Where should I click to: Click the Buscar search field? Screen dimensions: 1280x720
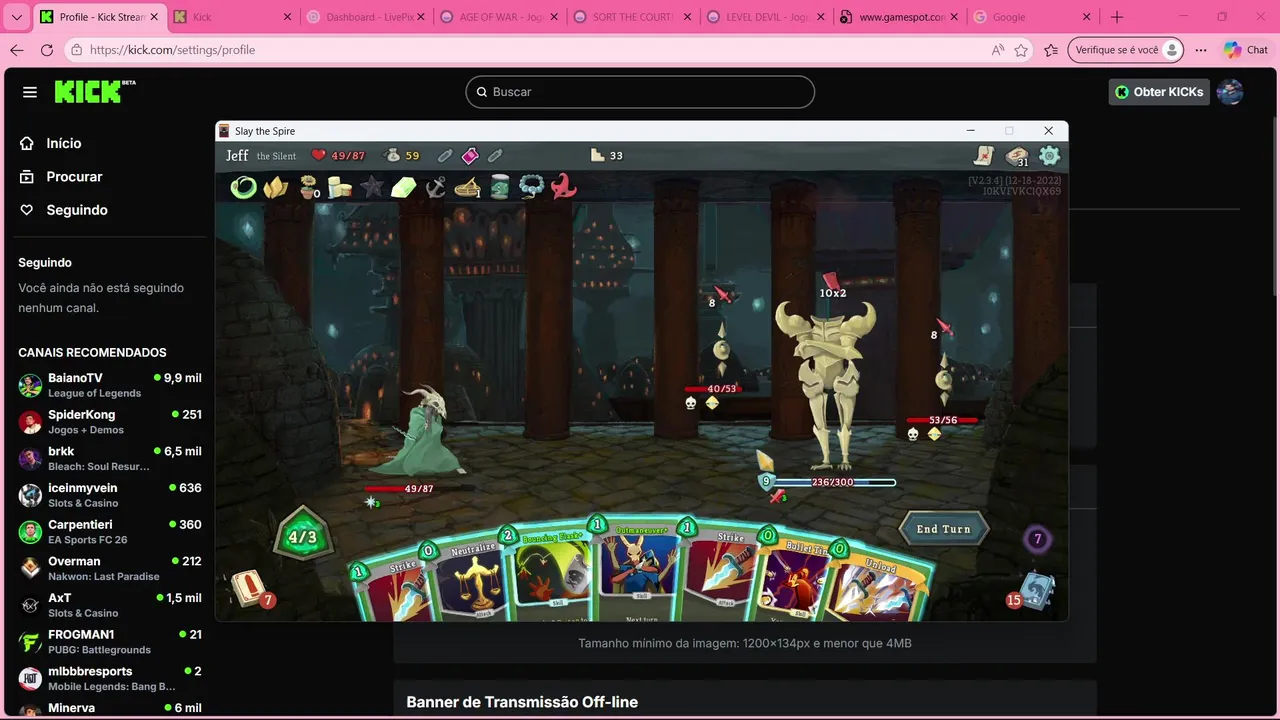[x=640, y=92]
